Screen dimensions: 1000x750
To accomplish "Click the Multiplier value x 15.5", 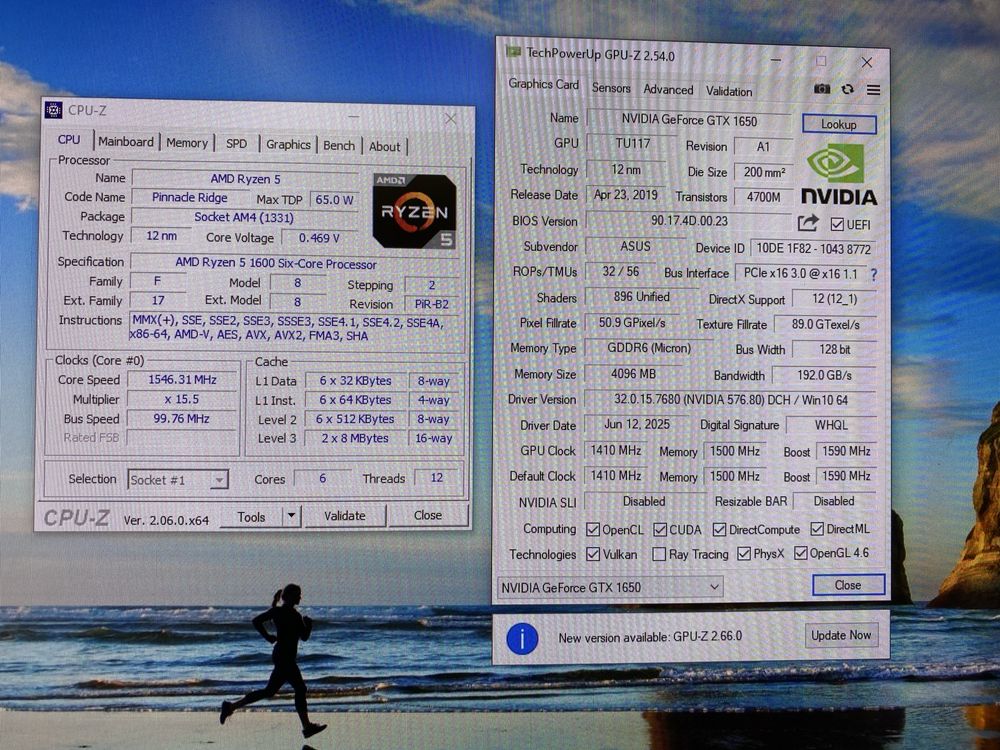I will 182,399.
